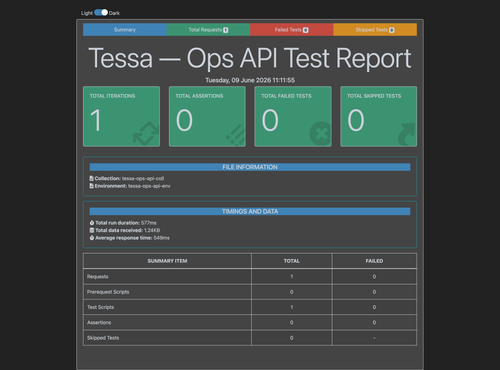Click the Collection file icon
Screen dimensions: 500x370
click(91, 178)
